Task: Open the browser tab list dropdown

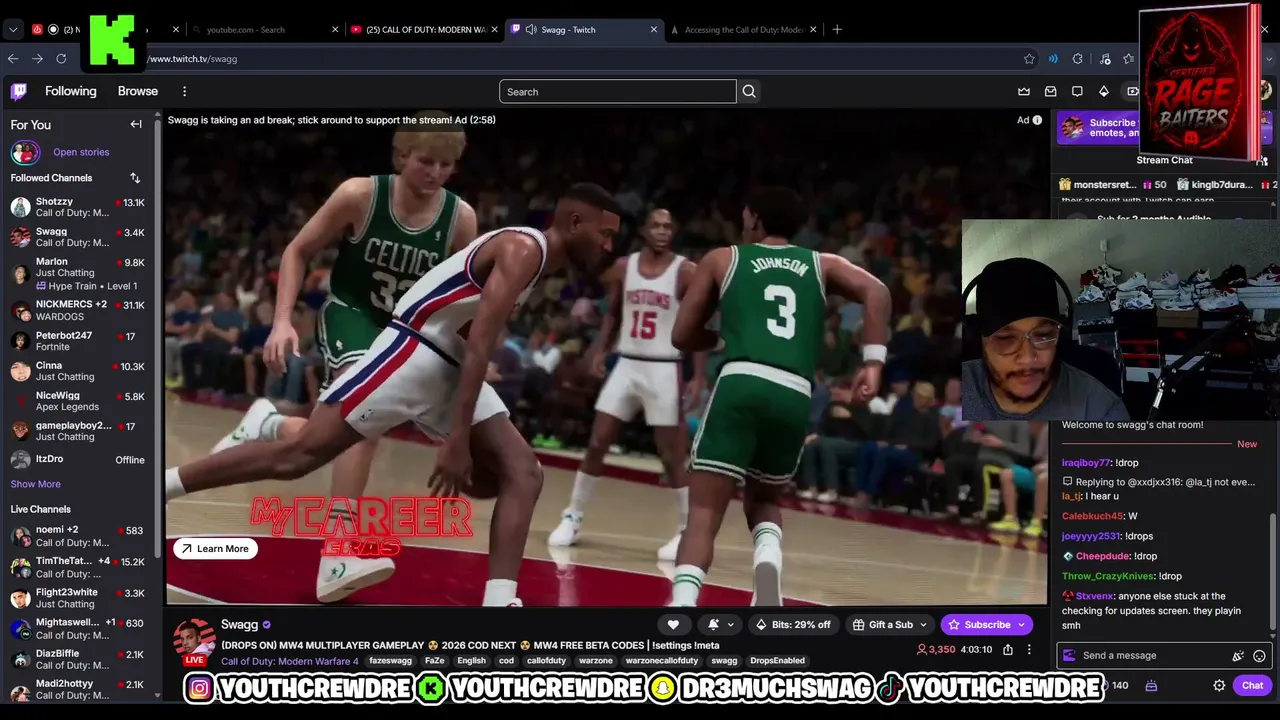Action: pos(13,30)
